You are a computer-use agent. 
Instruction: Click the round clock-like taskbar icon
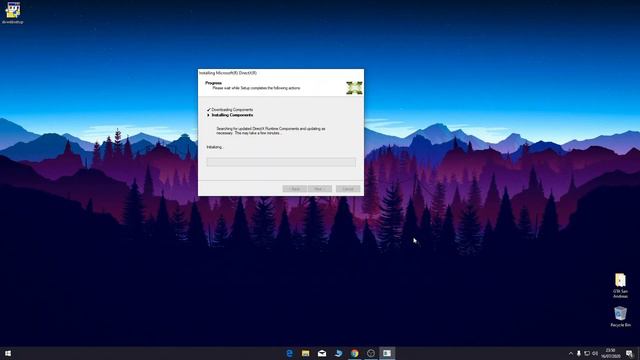point(371,353)
